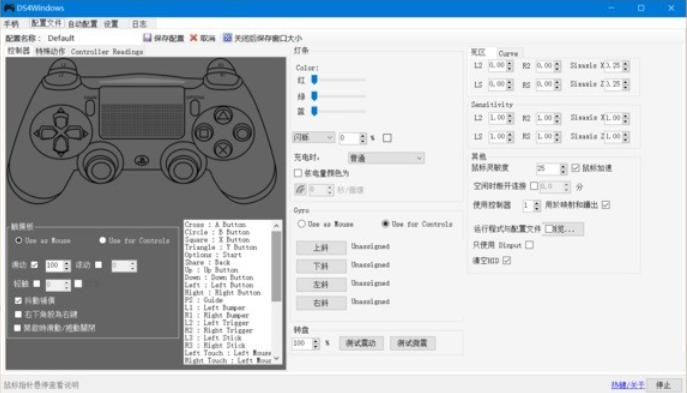The image size is (687, 393).
Task: Click the Triangle button on the controller image
Action: (x=223, y=116)
